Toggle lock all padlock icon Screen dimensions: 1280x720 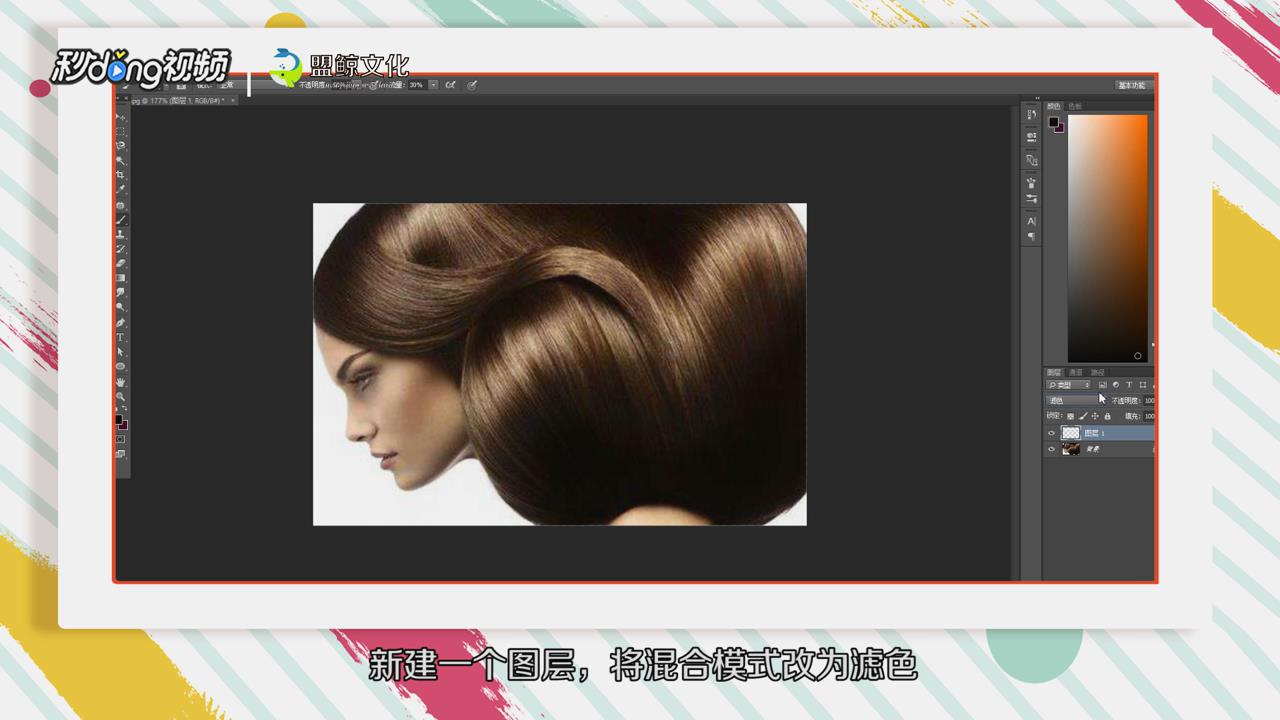tap(1107, 415)
